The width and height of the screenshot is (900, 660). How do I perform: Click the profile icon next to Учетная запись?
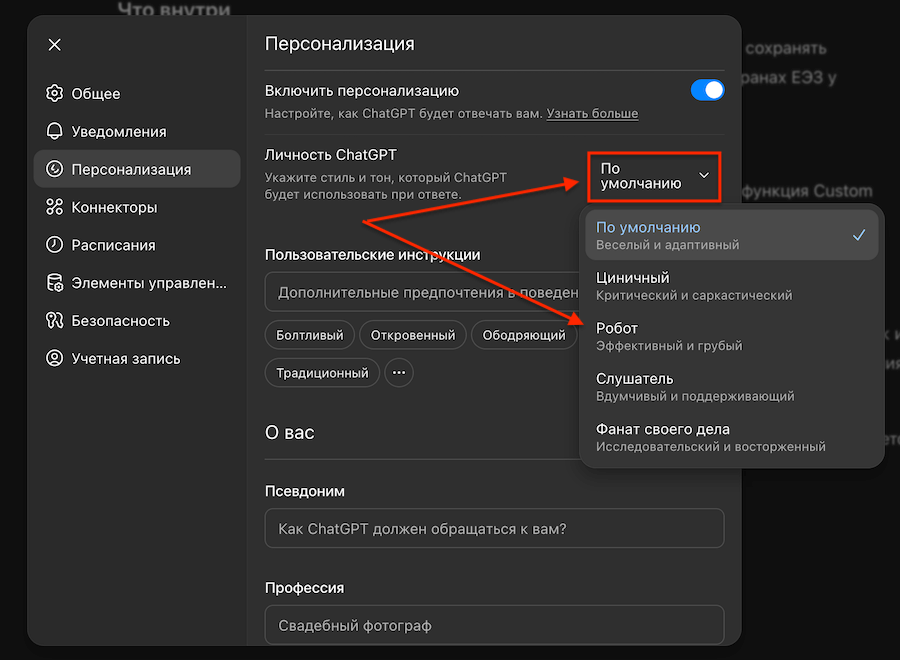(55, 358)
